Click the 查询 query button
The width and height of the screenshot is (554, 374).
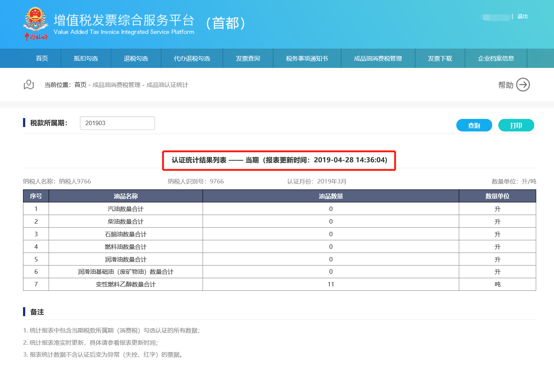(x=474, y=125)
